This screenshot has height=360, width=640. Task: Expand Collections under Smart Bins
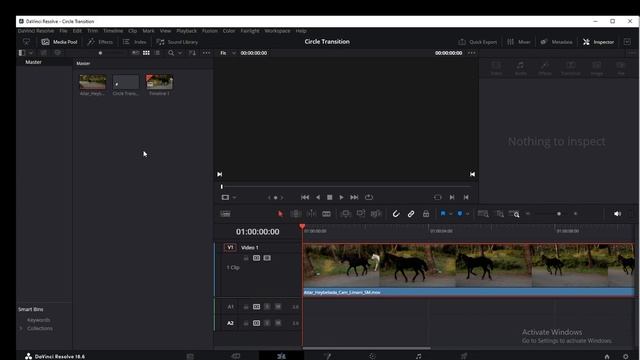point(21,328)
